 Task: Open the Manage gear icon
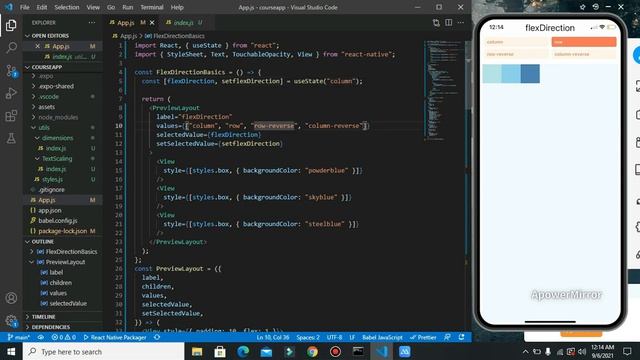(11, 321)
